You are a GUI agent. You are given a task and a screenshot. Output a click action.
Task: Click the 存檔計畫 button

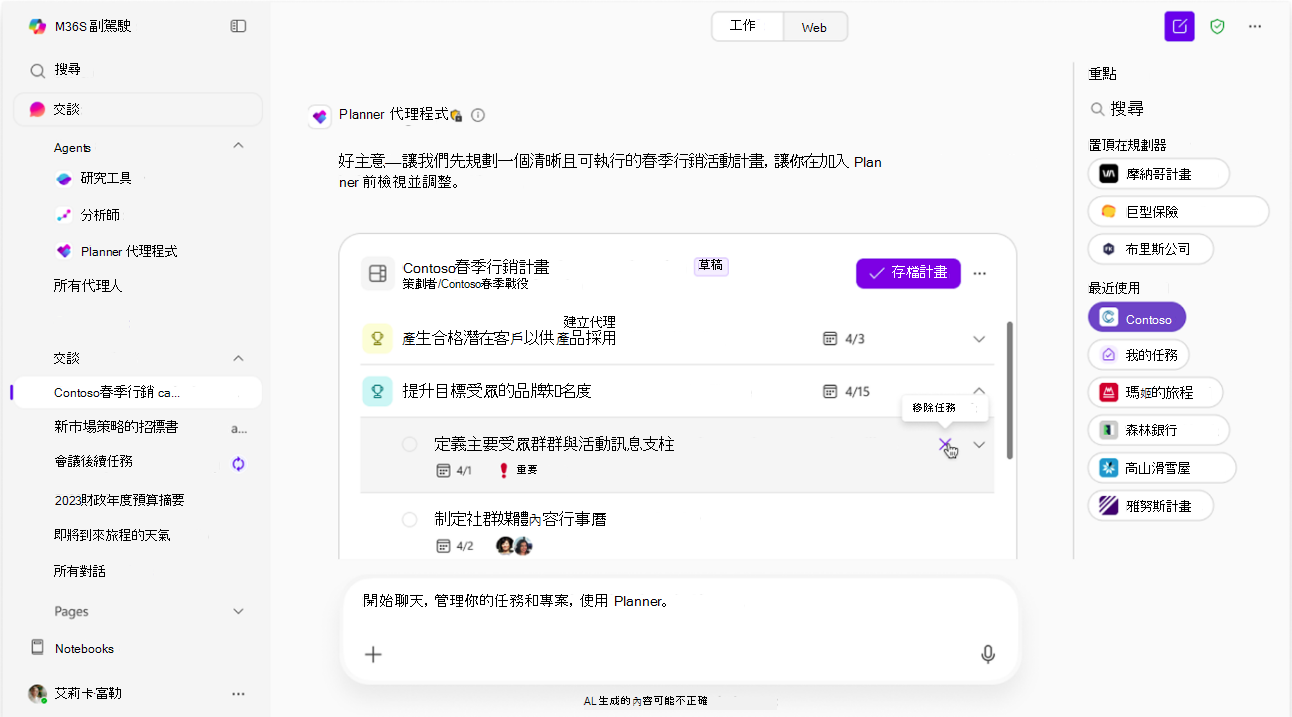(908, 273)
